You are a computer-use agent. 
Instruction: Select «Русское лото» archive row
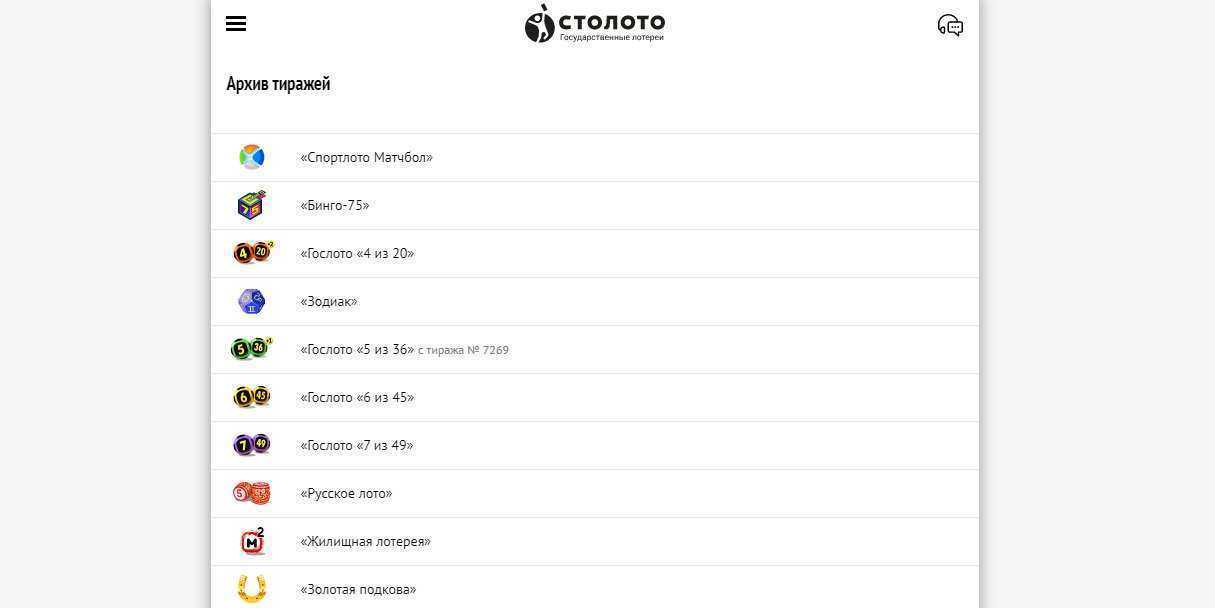click(x=595, y=493)
